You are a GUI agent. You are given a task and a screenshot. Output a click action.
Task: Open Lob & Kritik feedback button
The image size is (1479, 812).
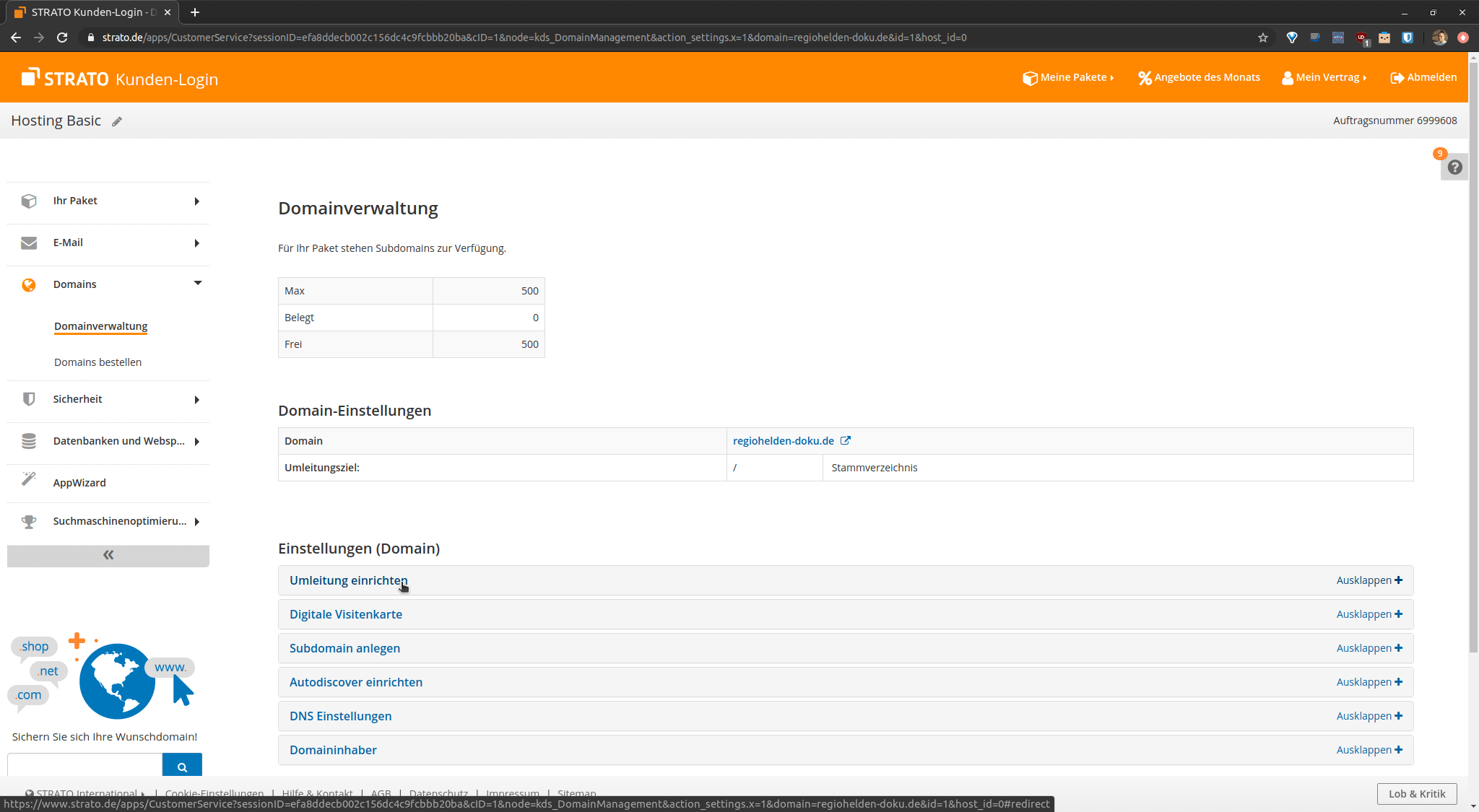click(x=1417, y=794)
